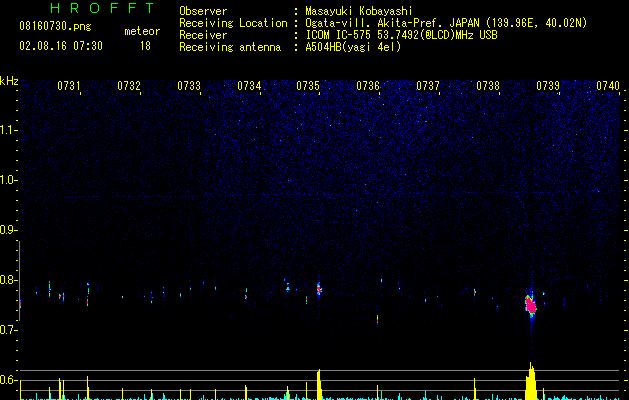Click the 0.8 kHz axis label

coord(7,280)
